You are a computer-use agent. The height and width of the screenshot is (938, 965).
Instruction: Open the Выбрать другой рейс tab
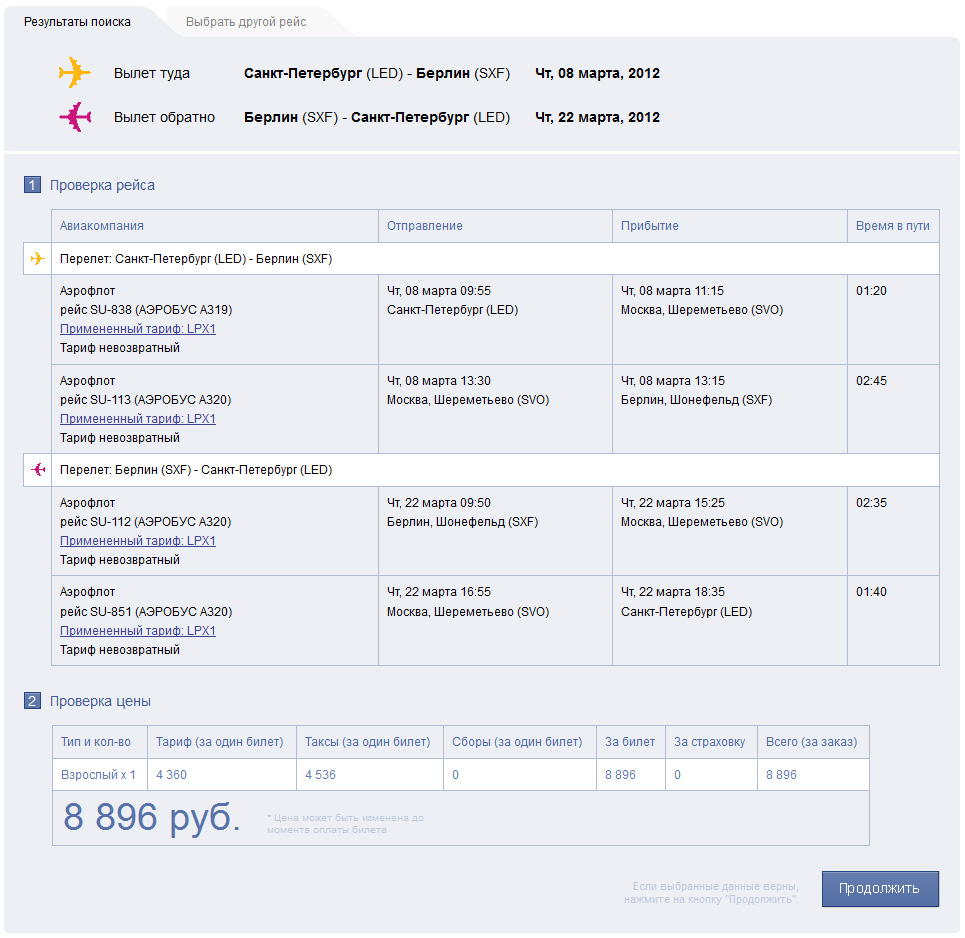pos(246,21)
